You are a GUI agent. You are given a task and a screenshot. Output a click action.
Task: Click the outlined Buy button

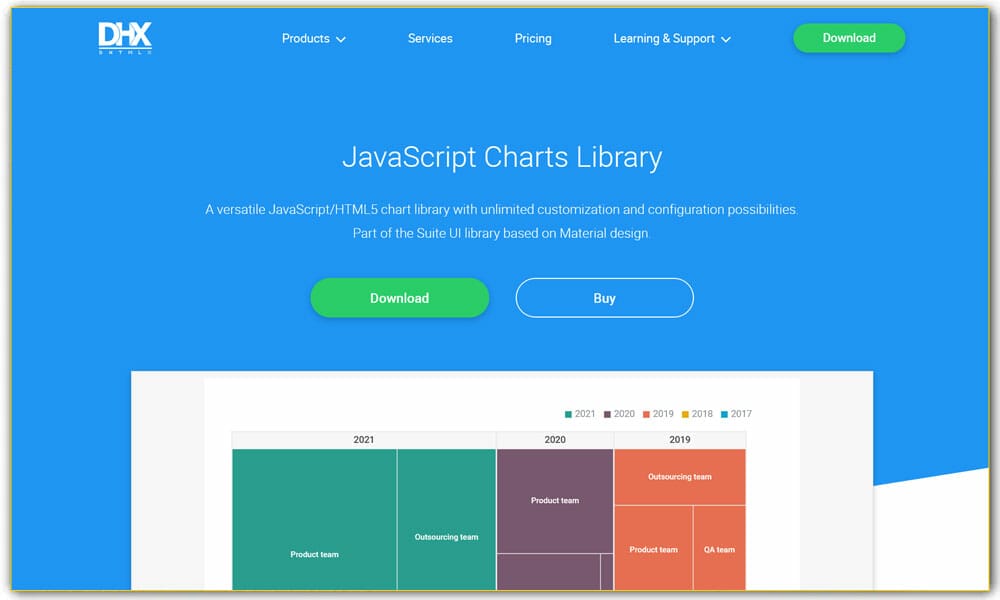[x=604, y=298]
